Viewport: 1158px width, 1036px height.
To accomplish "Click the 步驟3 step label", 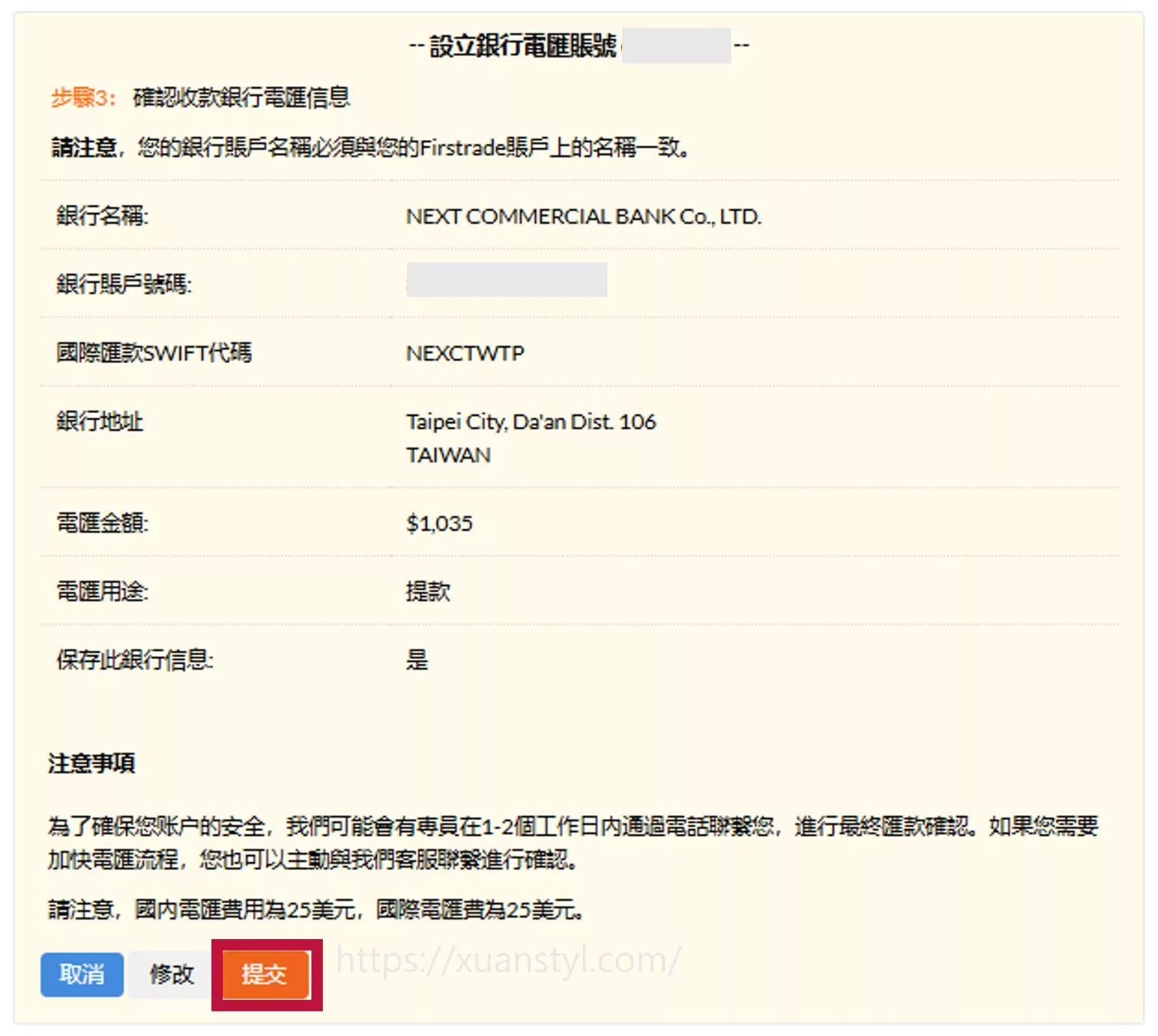I will point(83,98).
